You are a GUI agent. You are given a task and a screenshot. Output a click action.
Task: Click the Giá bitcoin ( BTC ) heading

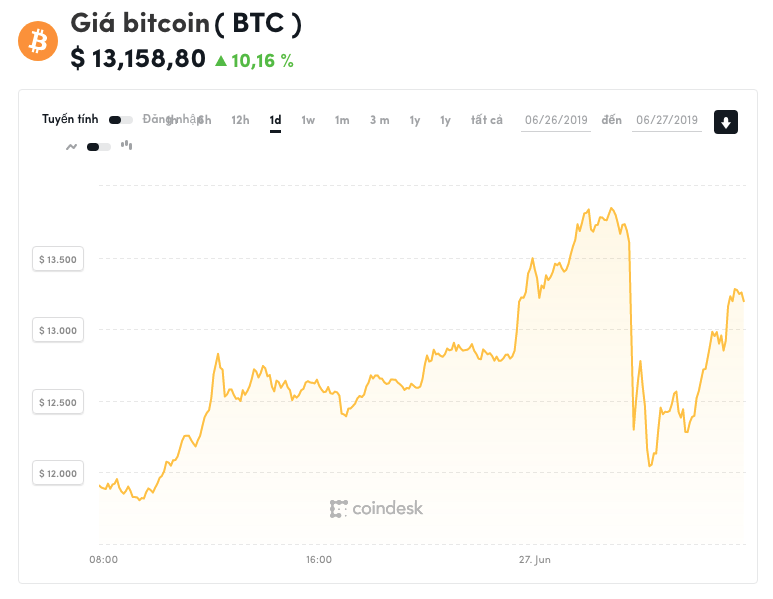tap(187, 23)
